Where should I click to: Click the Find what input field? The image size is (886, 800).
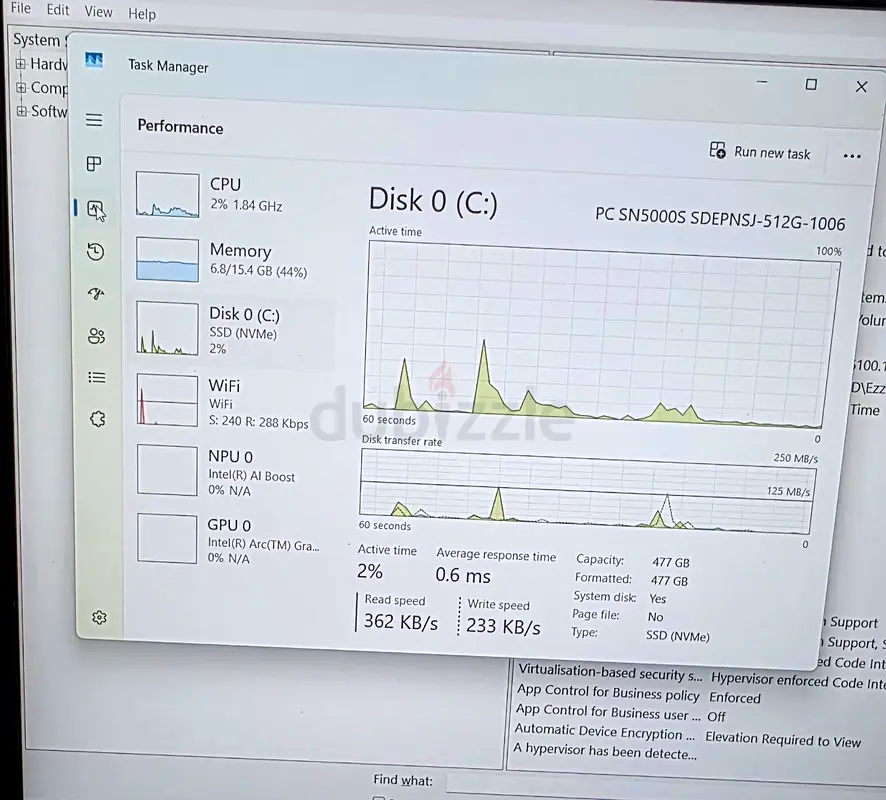[x=666, y=784]
